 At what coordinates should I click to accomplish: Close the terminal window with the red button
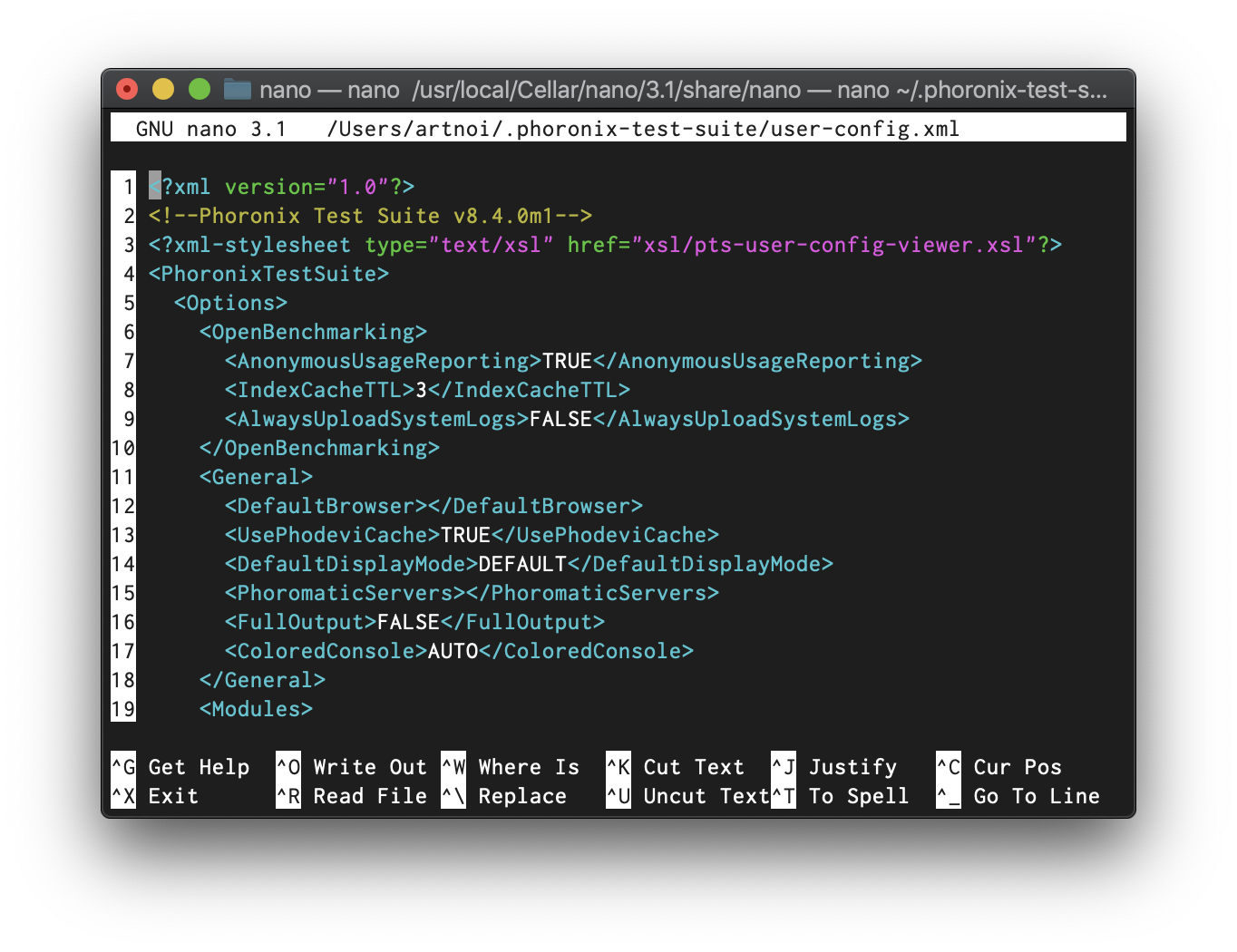(x=127, y=89)
